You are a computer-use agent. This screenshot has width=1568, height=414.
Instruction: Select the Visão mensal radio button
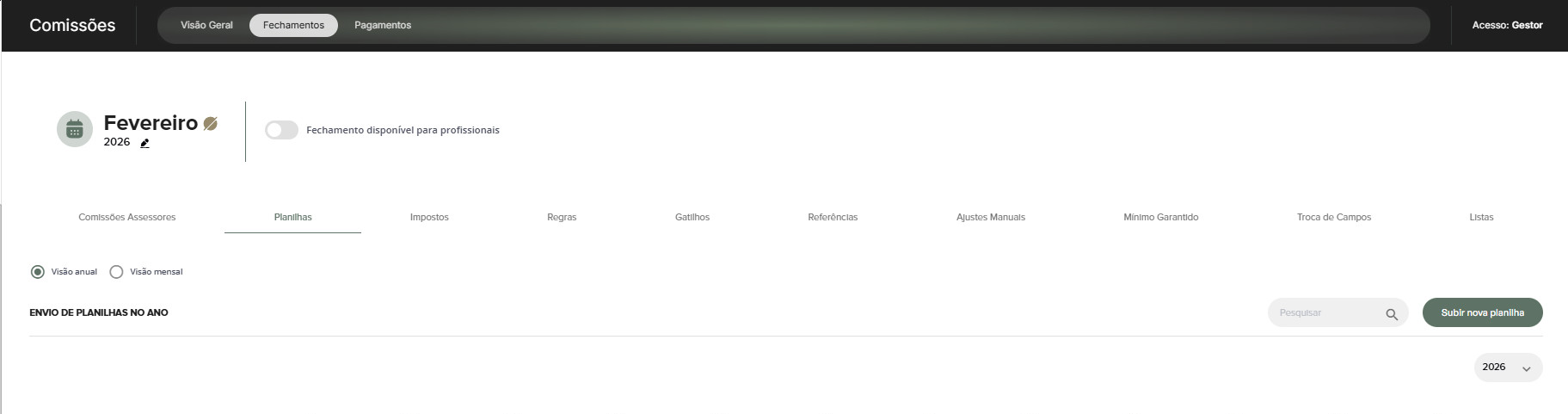coord(116,272)
